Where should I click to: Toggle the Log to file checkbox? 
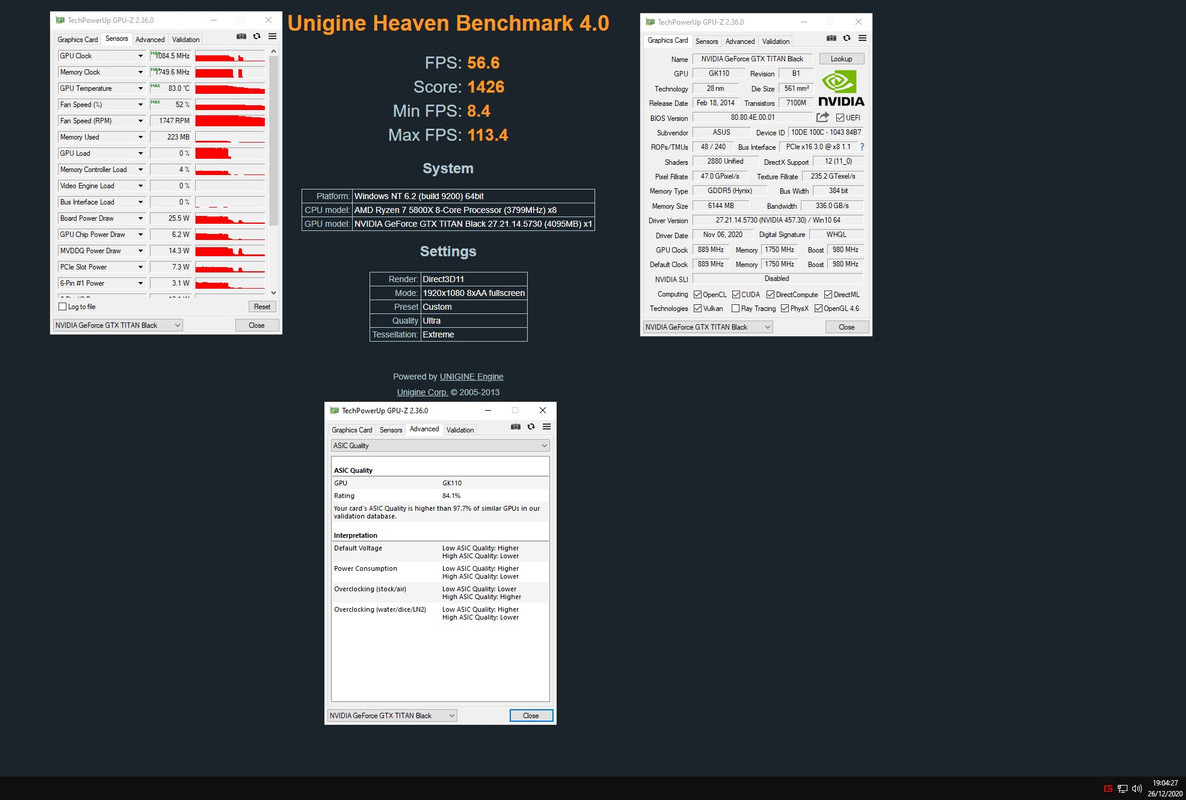(x=63, y=306)
